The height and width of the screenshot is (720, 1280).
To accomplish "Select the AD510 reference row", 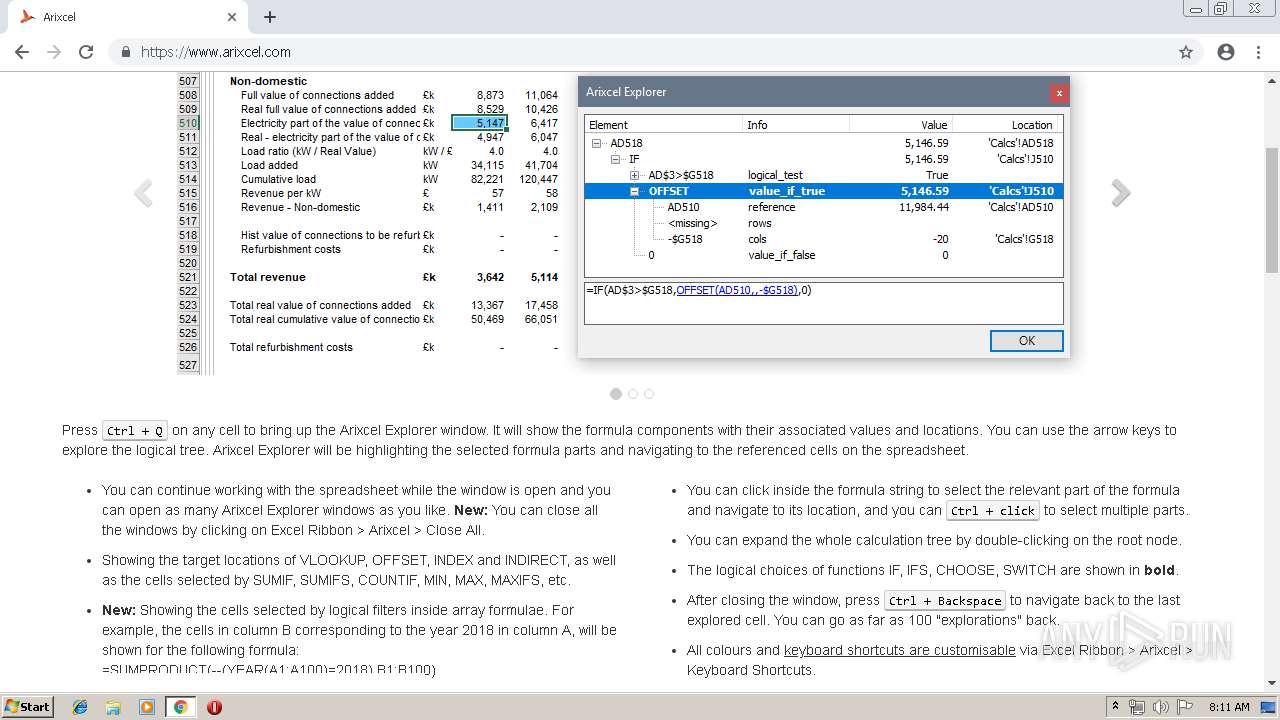I will tap(823, 207).
